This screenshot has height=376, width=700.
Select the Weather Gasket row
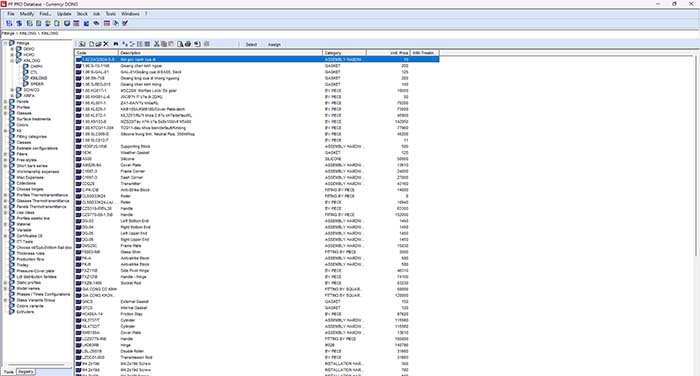[x=257, y=153]
